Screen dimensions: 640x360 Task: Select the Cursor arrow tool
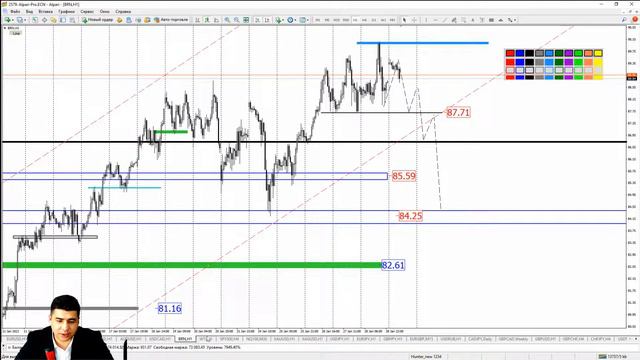click(404, 20)
